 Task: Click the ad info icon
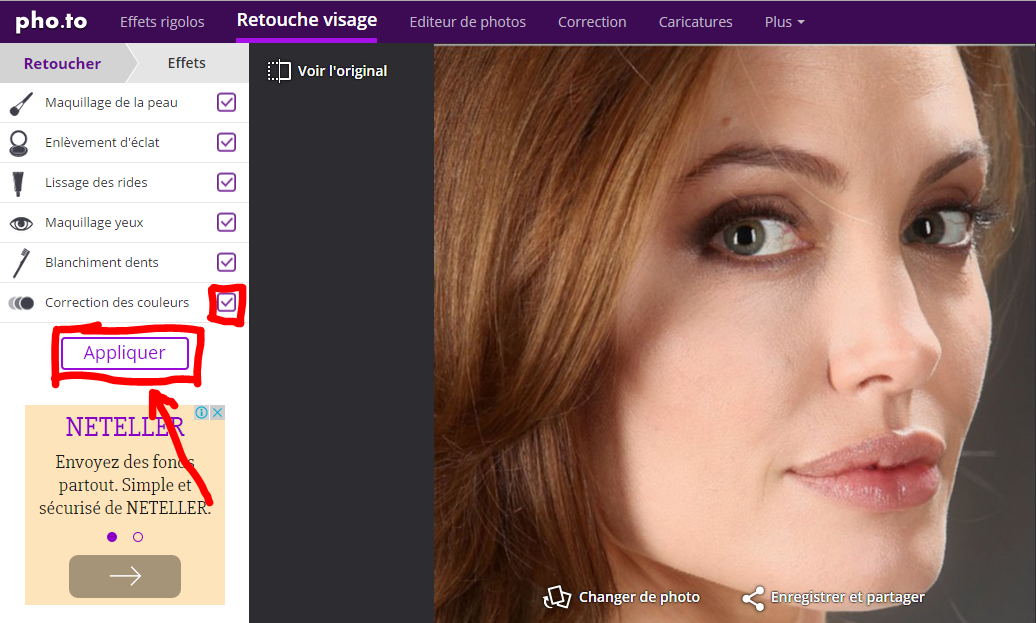(202, 413)
